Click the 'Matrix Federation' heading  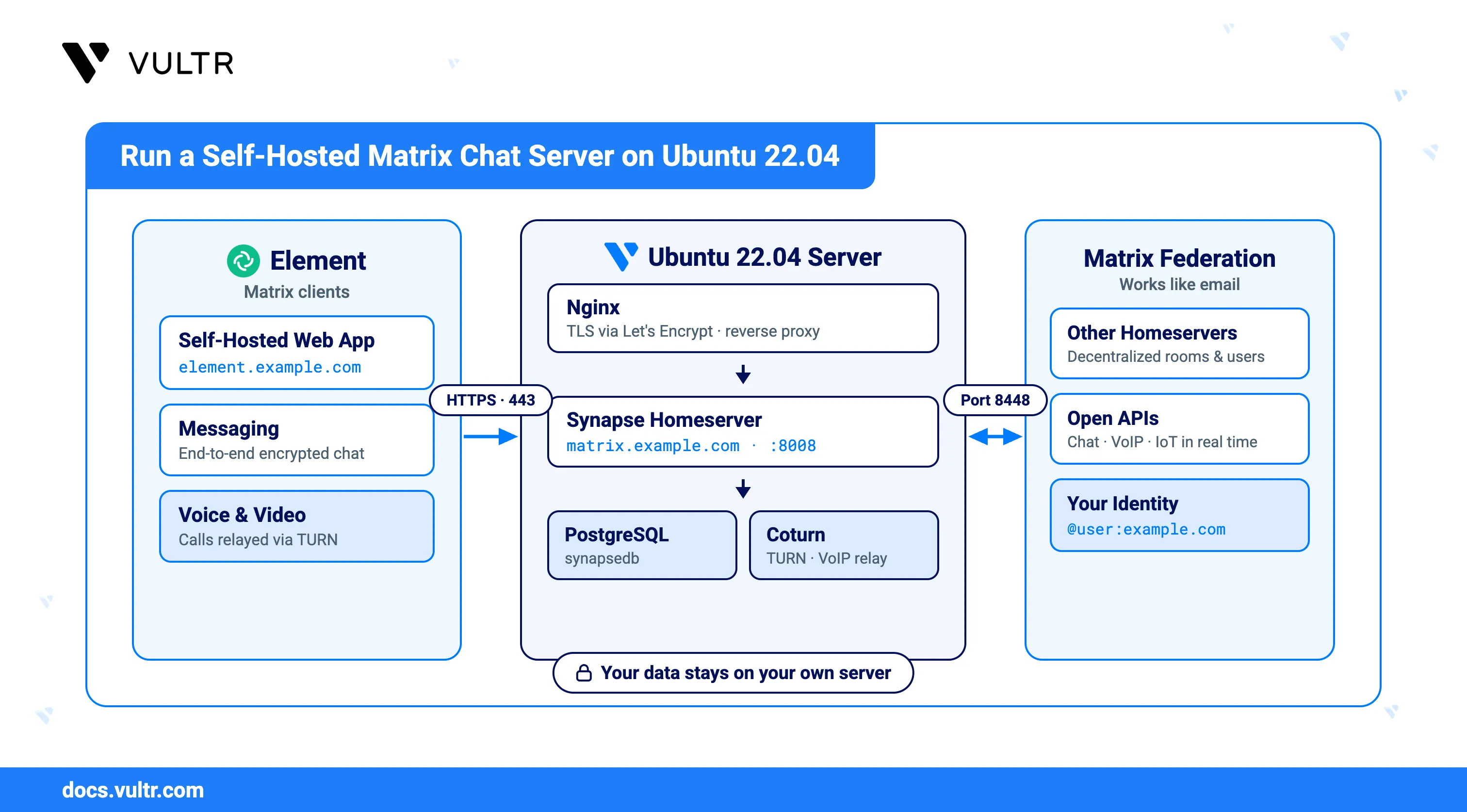click(x=1179, y=259)
